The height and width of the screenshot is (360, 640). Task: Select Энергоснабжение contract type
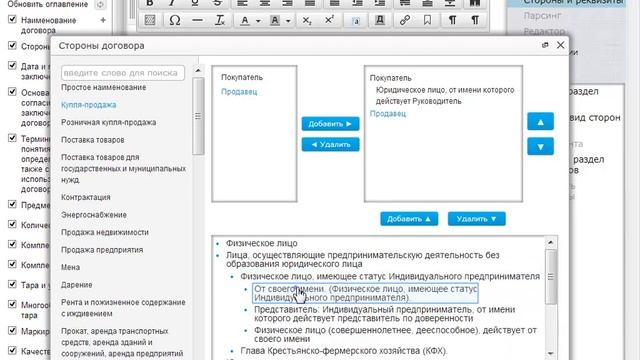94,215
